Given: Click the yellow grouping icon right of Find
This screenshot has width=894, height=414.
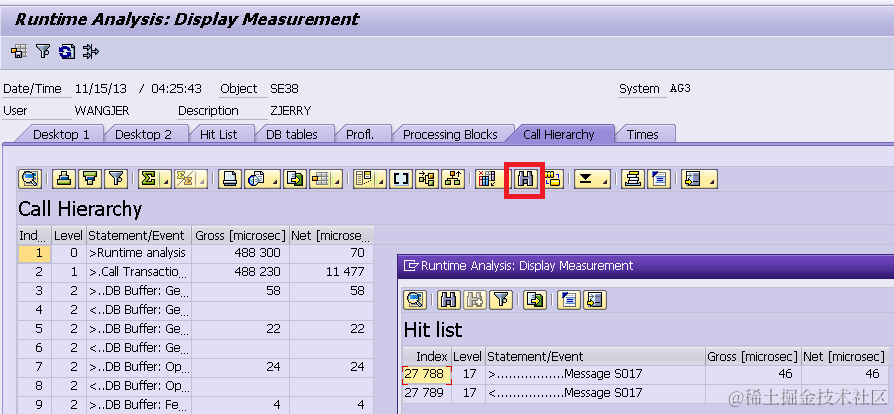Looking at the screenshot, I should pos(552,179).
